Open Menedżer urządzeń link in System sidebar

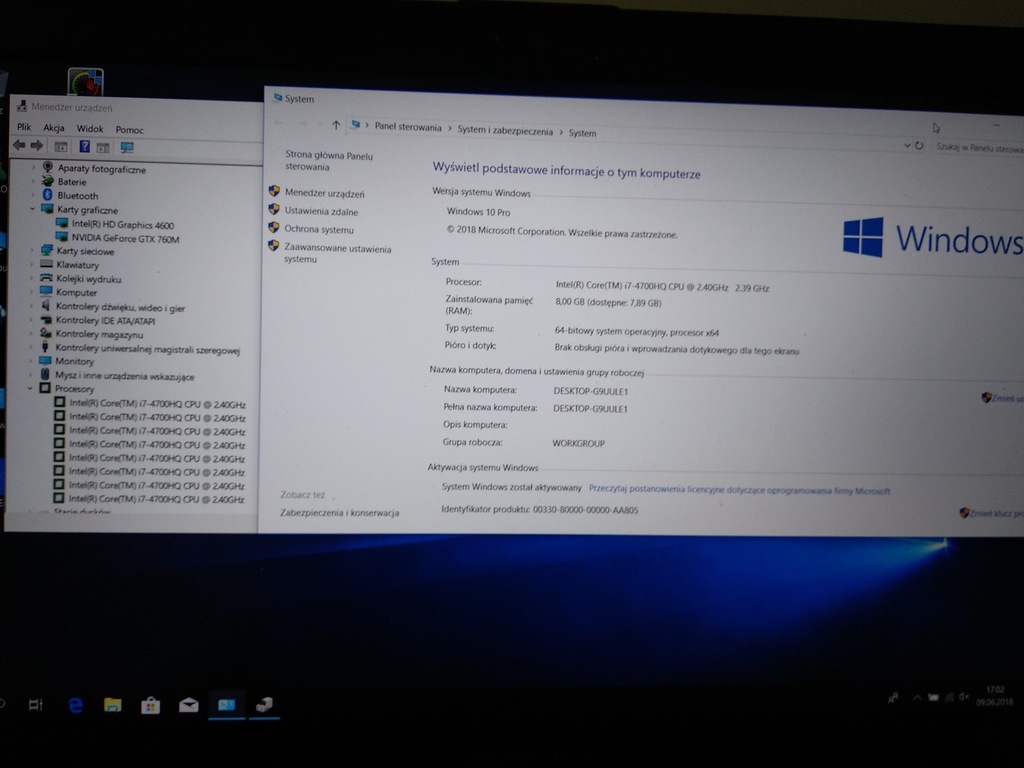[x=325, y=193]
